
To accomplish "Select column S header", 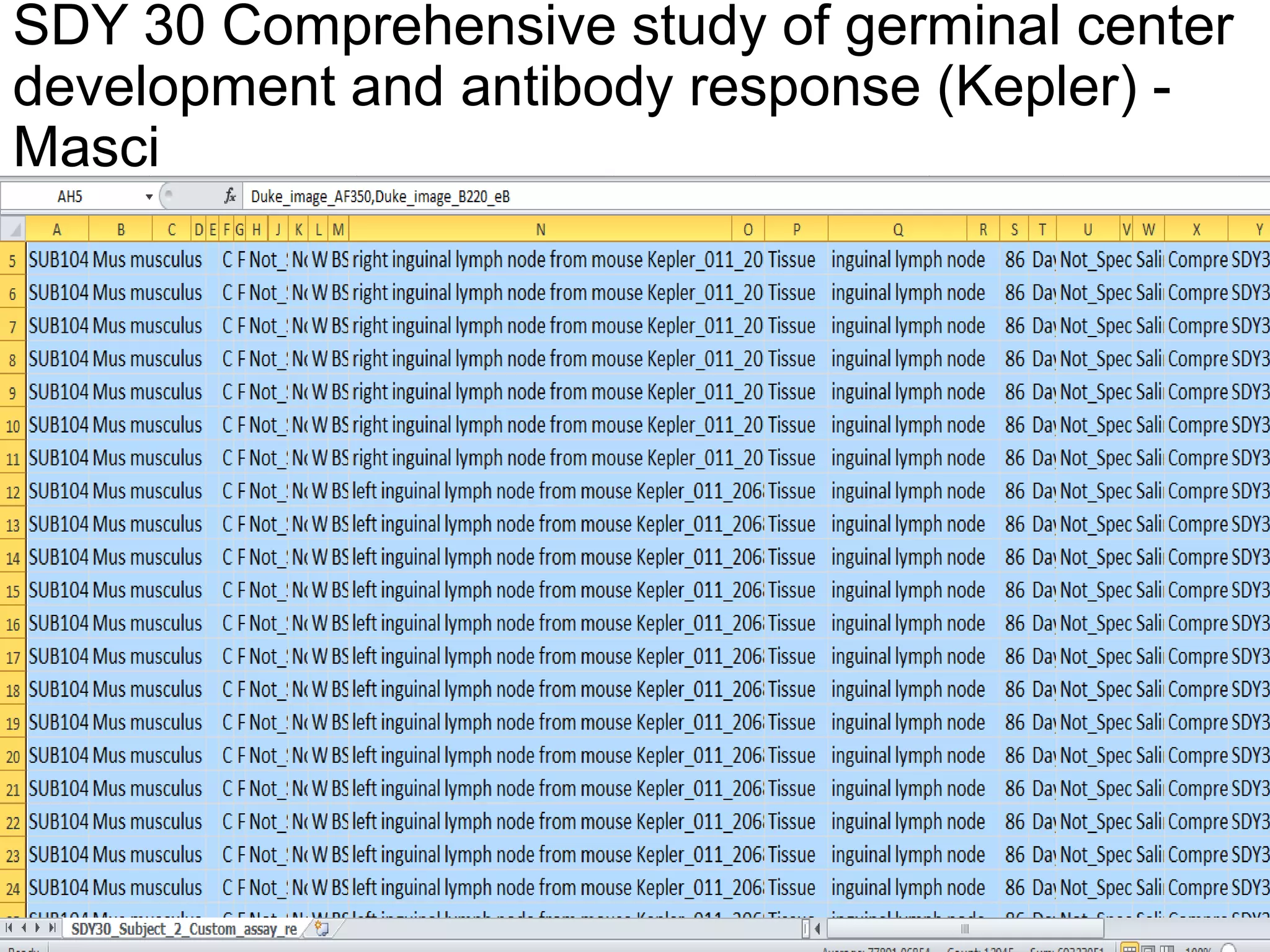I will [1015, 230].
